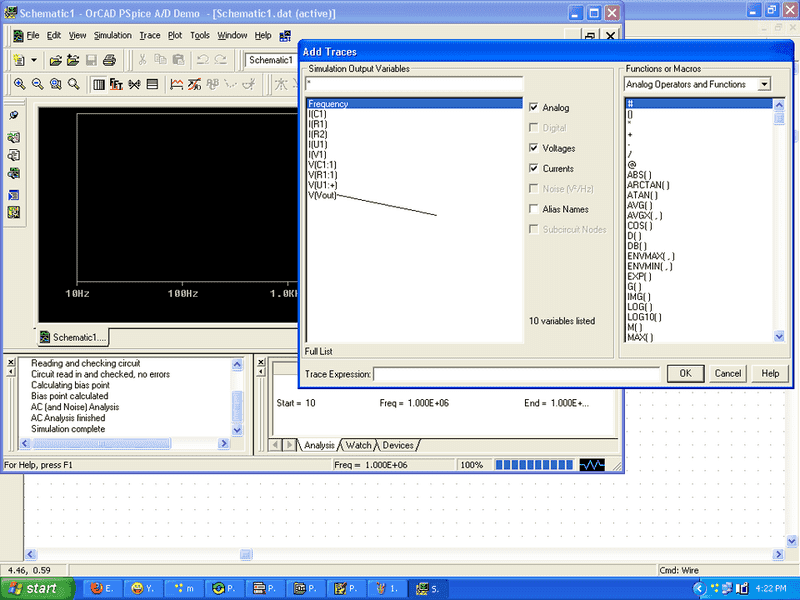The height and width of the screenshot is (600, 800).
Task: Click the Zoom In magnifier icon
Action: point(19,84)
